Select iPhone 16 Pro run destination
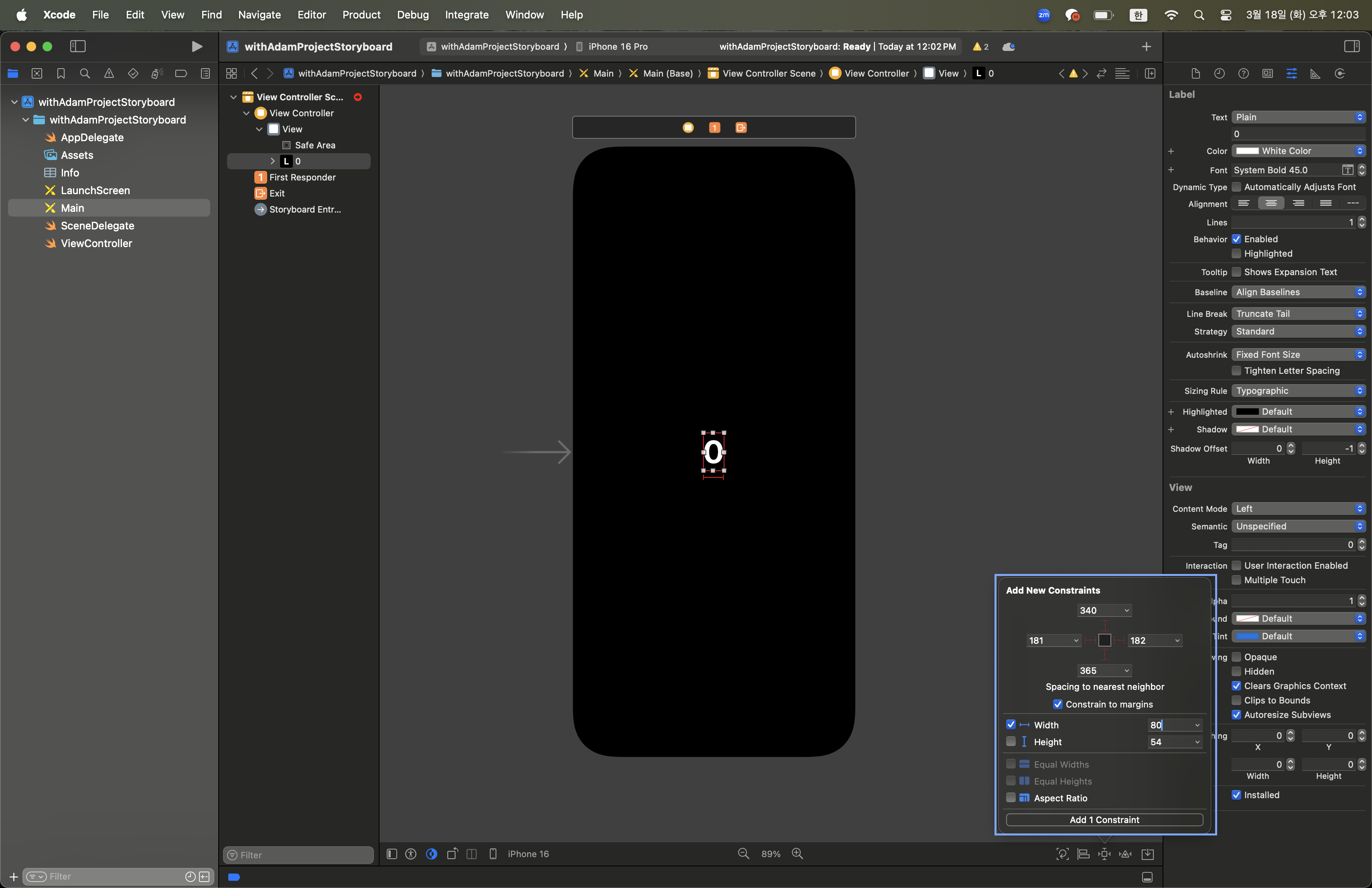The width and height of the screenshot is (1372, 888). point(612,47)
